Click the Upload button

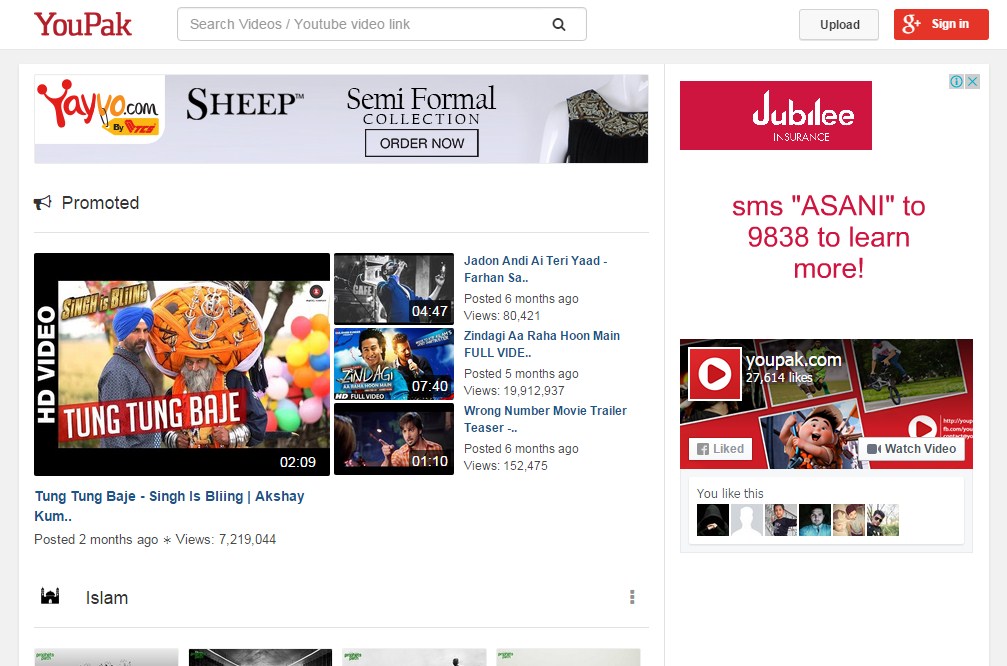coord(839,24)
